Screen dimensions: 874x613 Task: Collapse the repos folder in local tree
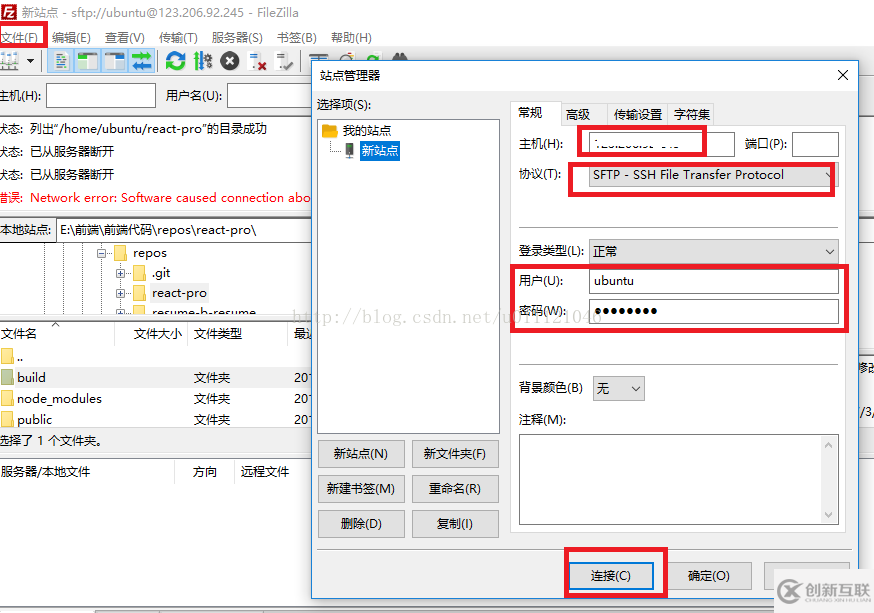pos(101,253)
